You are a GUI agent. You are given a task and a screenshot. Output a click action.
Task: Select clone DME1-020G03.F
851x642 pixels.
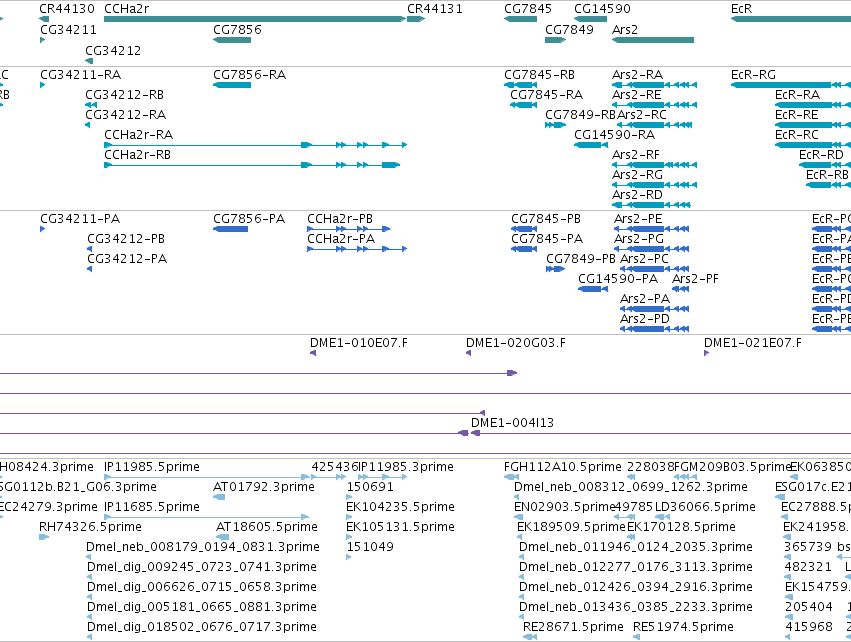coord(468,353)
